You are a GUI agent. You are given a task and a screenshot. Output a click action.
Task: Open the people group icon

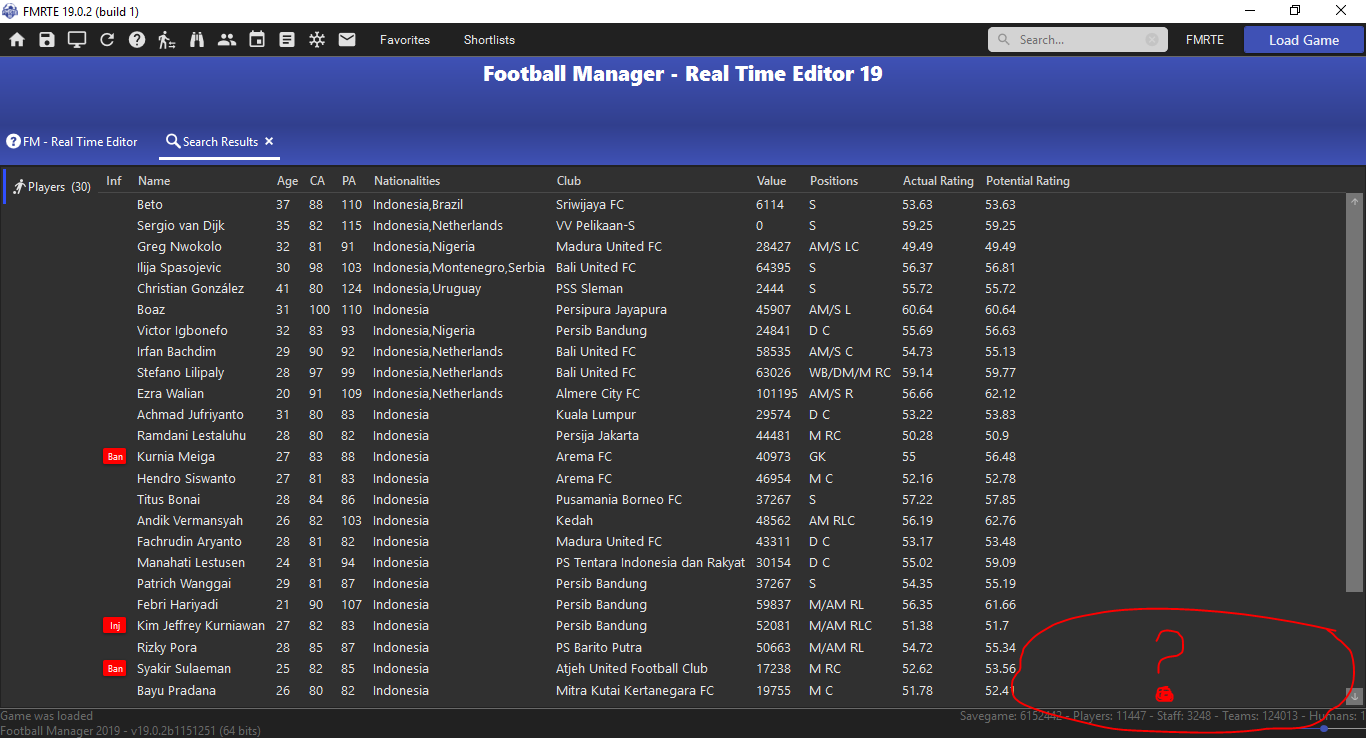tap(227, 40)
